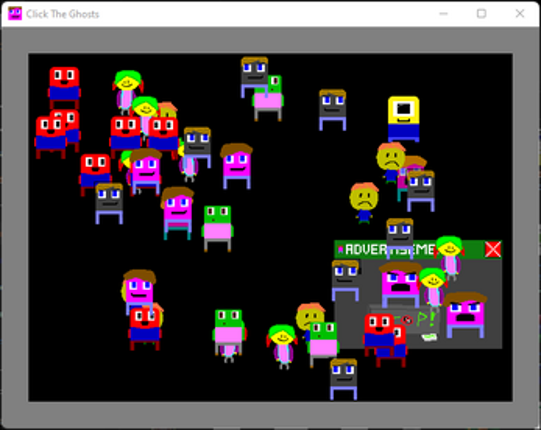Viewport: 541px width, 430px height.
Task: Click the one-eyed green character on the pink chair
Action: pos(269,98)
